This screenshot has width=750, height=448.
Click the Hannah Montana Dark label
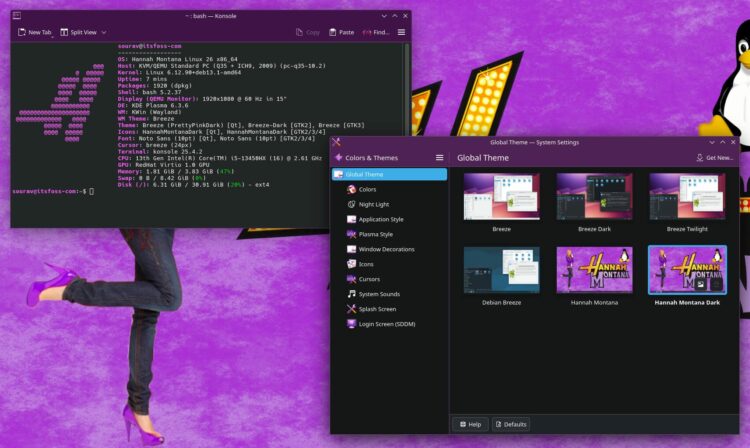[x=687, y=302]
